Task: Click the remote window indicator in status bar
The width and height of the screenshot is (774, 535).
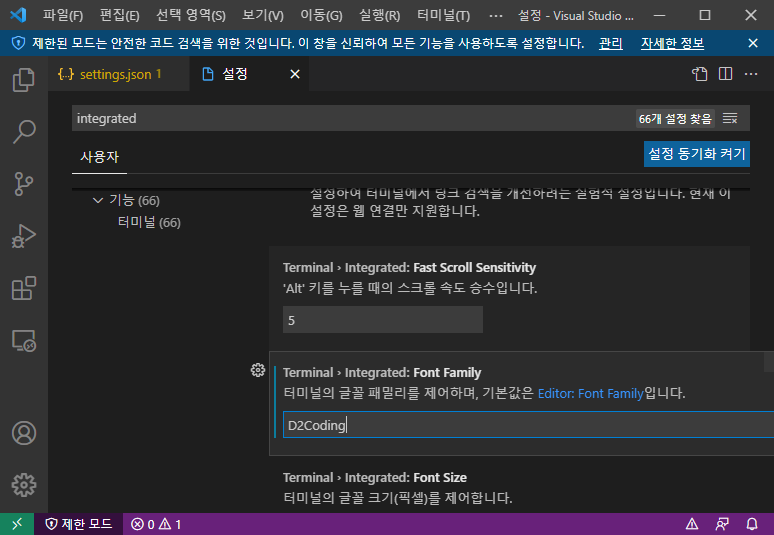Action: (17, 524)
